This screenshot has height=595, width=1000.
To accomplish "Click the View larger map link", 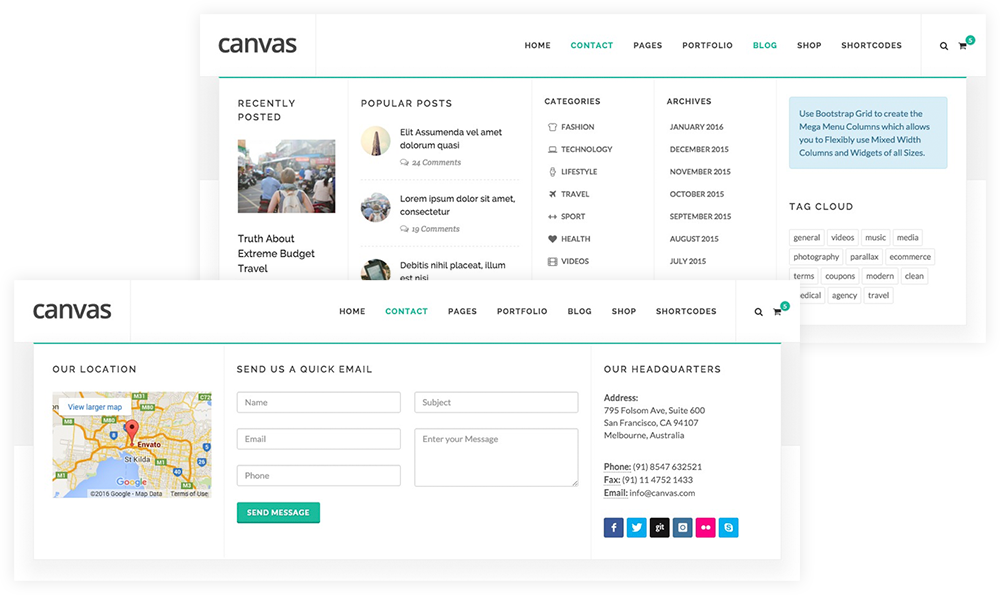I will tap(95, 407).
